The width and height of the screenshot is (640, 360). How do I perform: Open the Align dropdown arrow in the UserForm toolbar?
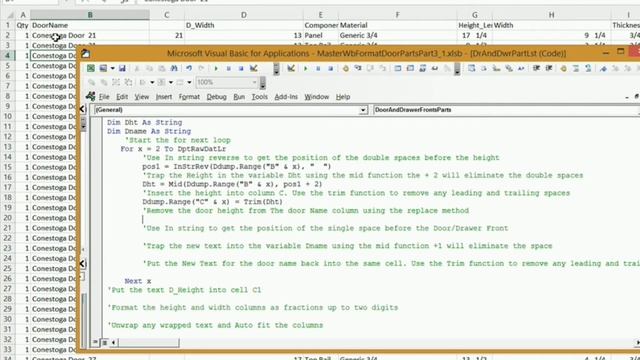pos(152,82)
